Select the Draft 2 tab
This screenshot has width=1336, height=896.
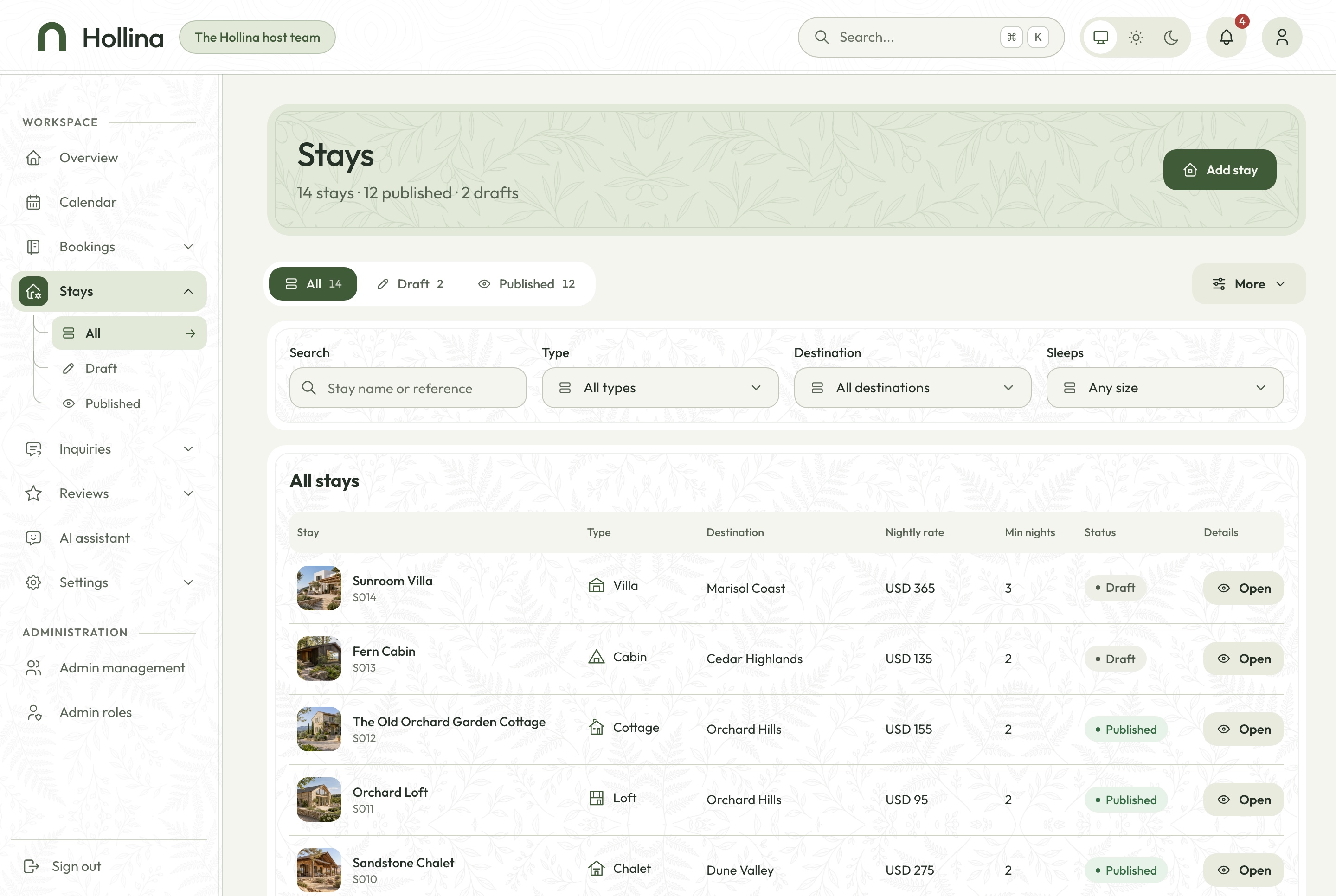410,284
